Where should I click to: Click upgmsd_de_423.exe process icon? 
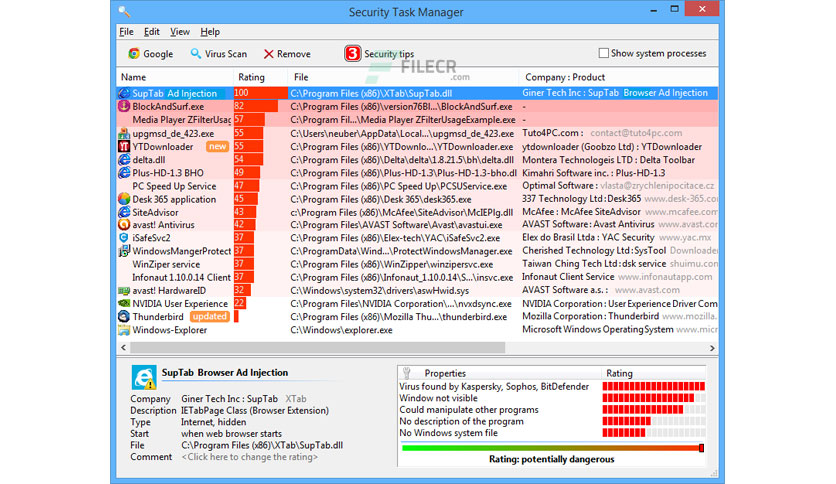124,133
